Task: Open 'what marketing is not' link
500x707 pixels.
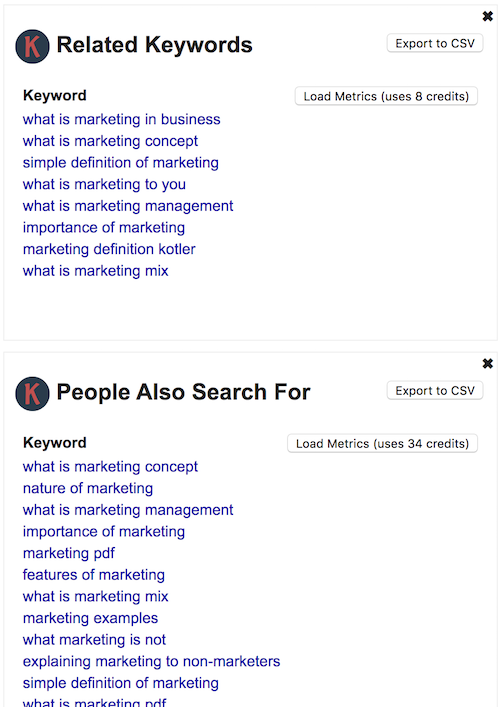Action: [94, 640]
